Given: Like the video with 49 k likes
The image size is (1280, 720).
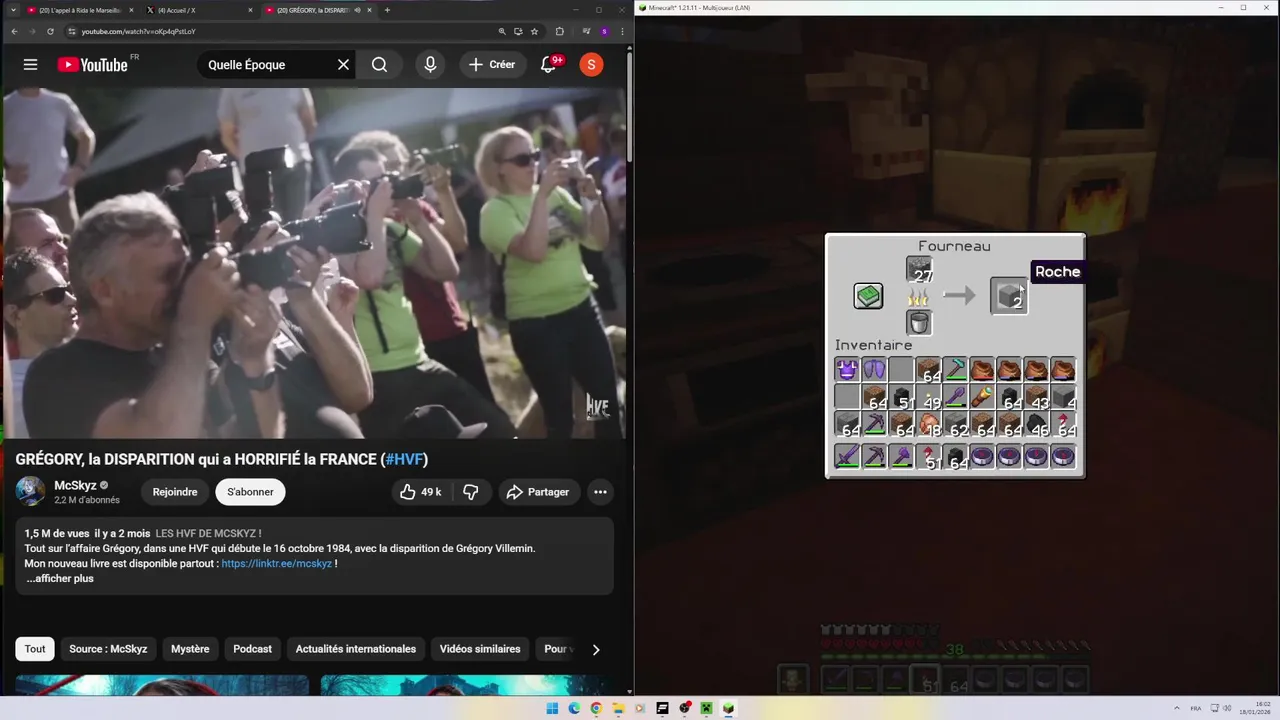Looking at the screenshot, I should tap(420, 492).
